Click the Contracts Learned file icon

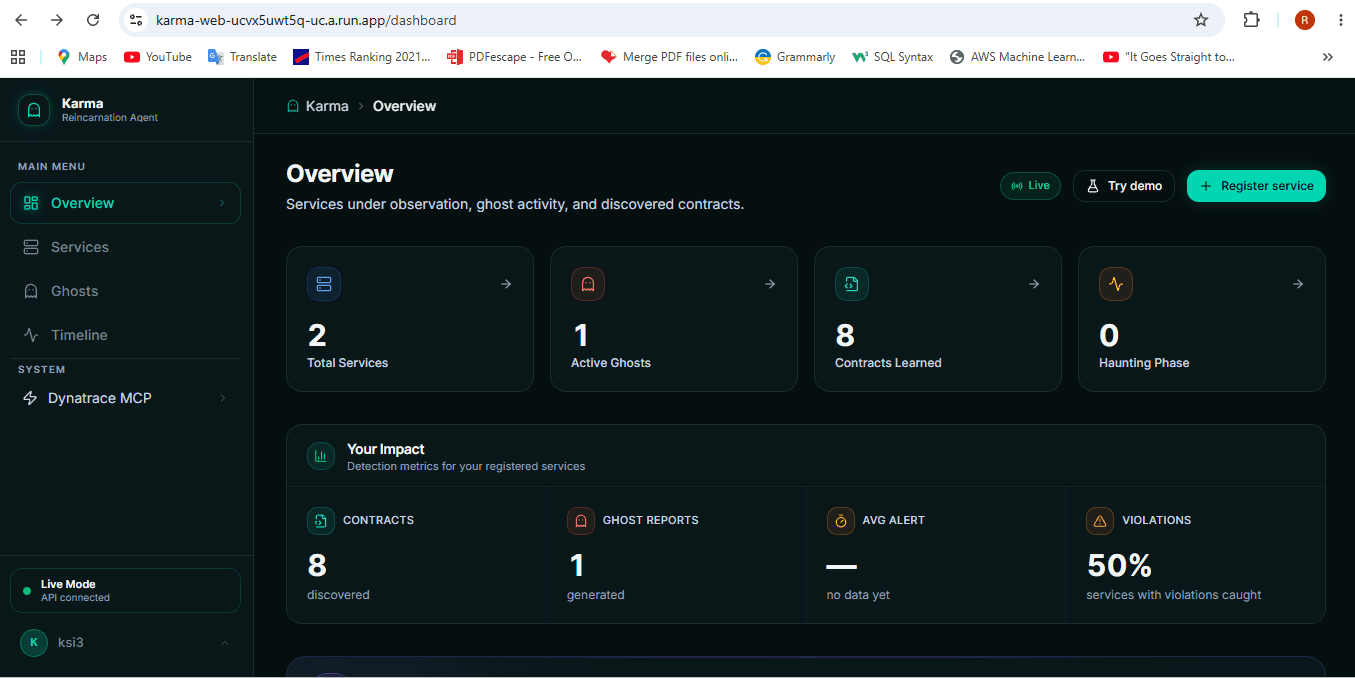pyautogui.click(x=852, y=284)
